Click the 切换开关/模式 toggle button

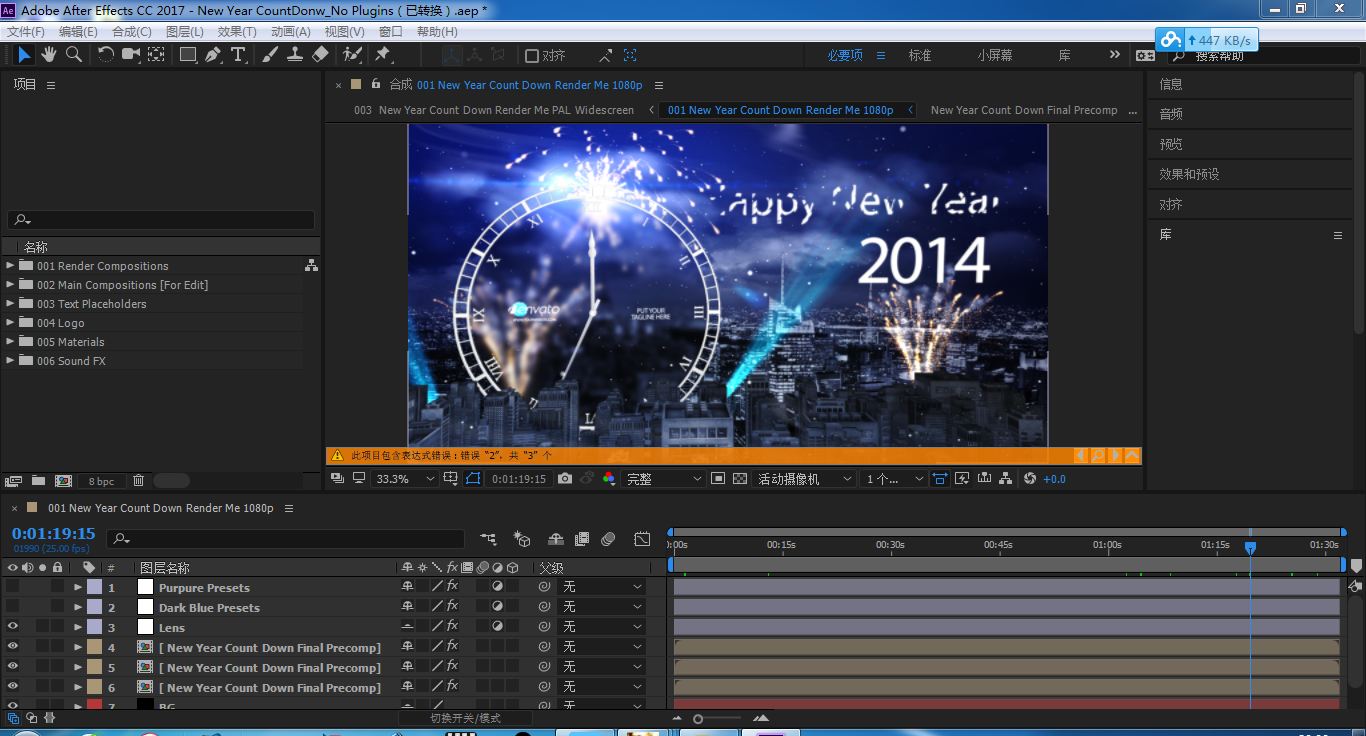[x=465, y=718]
